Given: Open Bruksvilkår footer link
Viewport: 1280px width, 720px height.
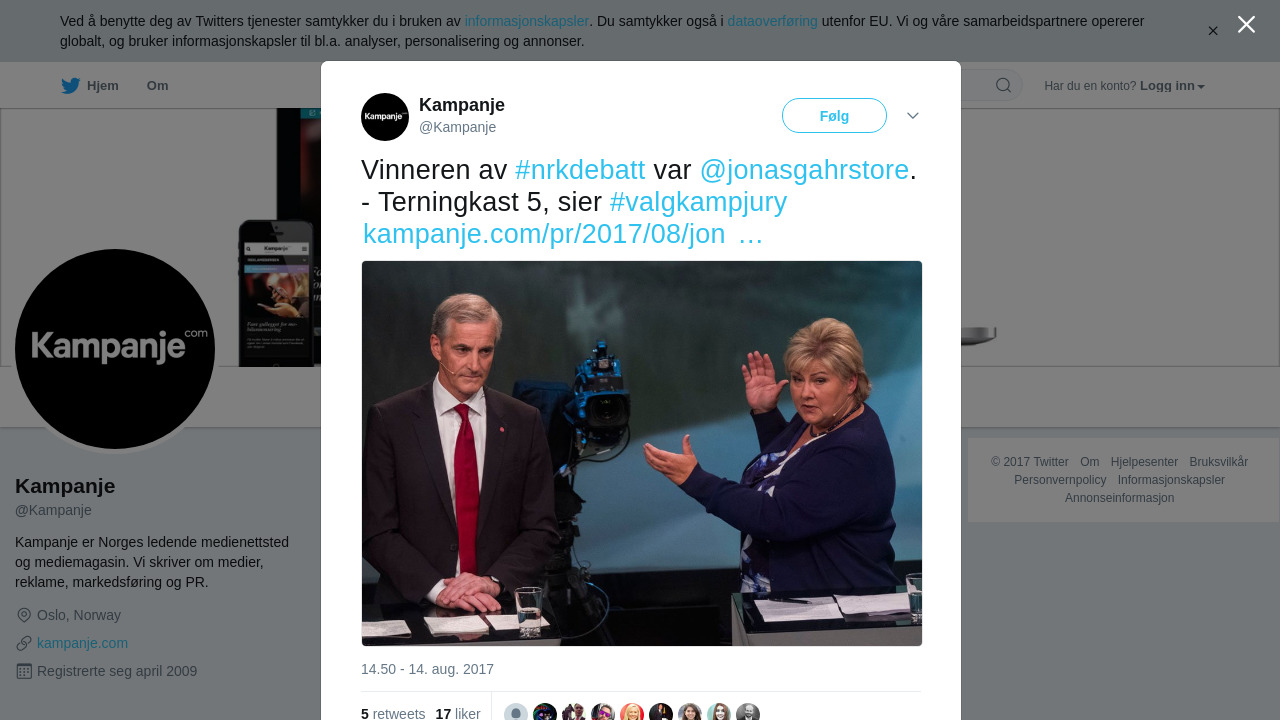Looking at the screenshot, I should tap(1218, 462).
